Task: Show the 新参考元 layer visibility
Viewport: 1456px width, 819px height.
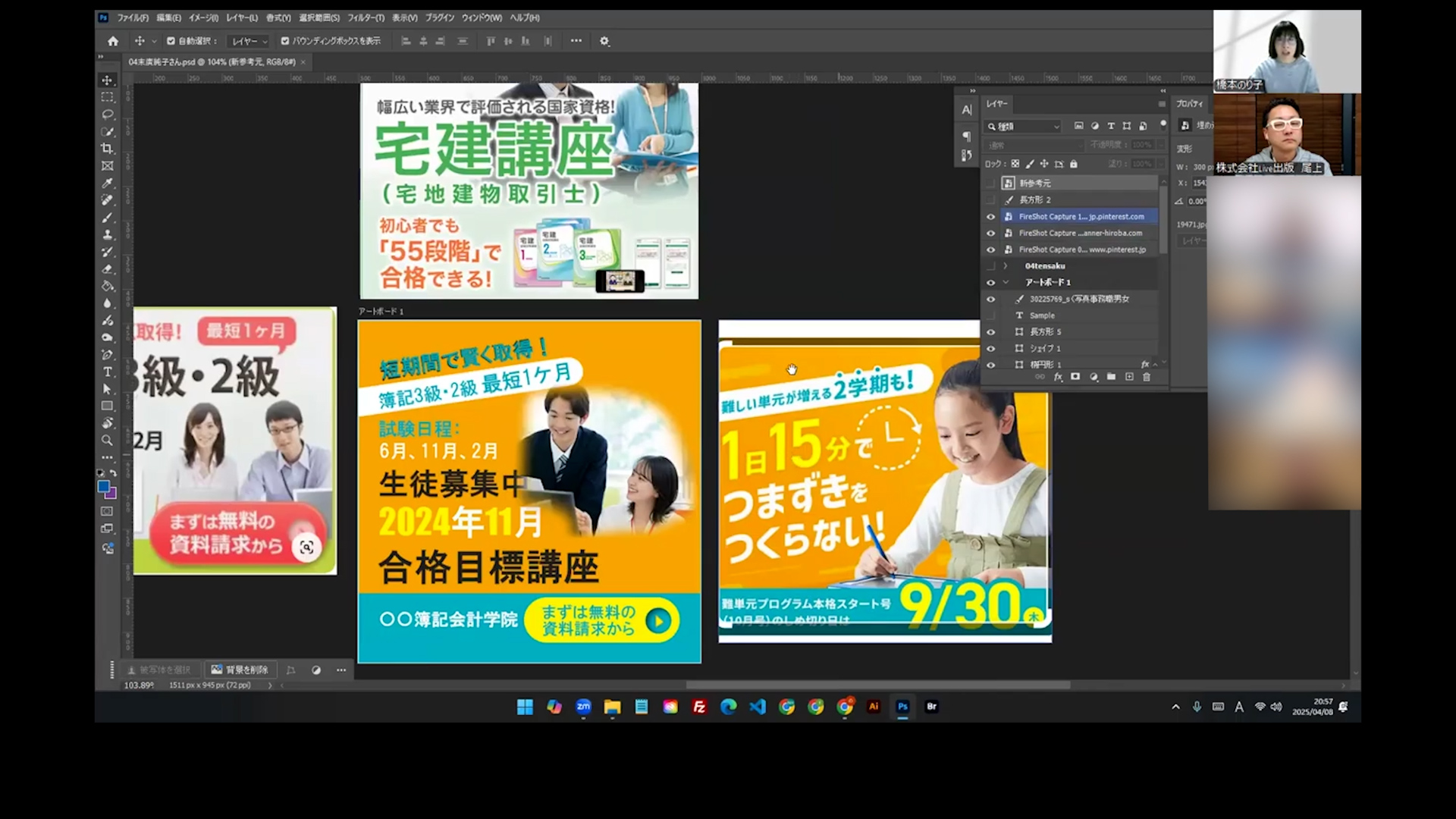Action: tap(990, 183)
